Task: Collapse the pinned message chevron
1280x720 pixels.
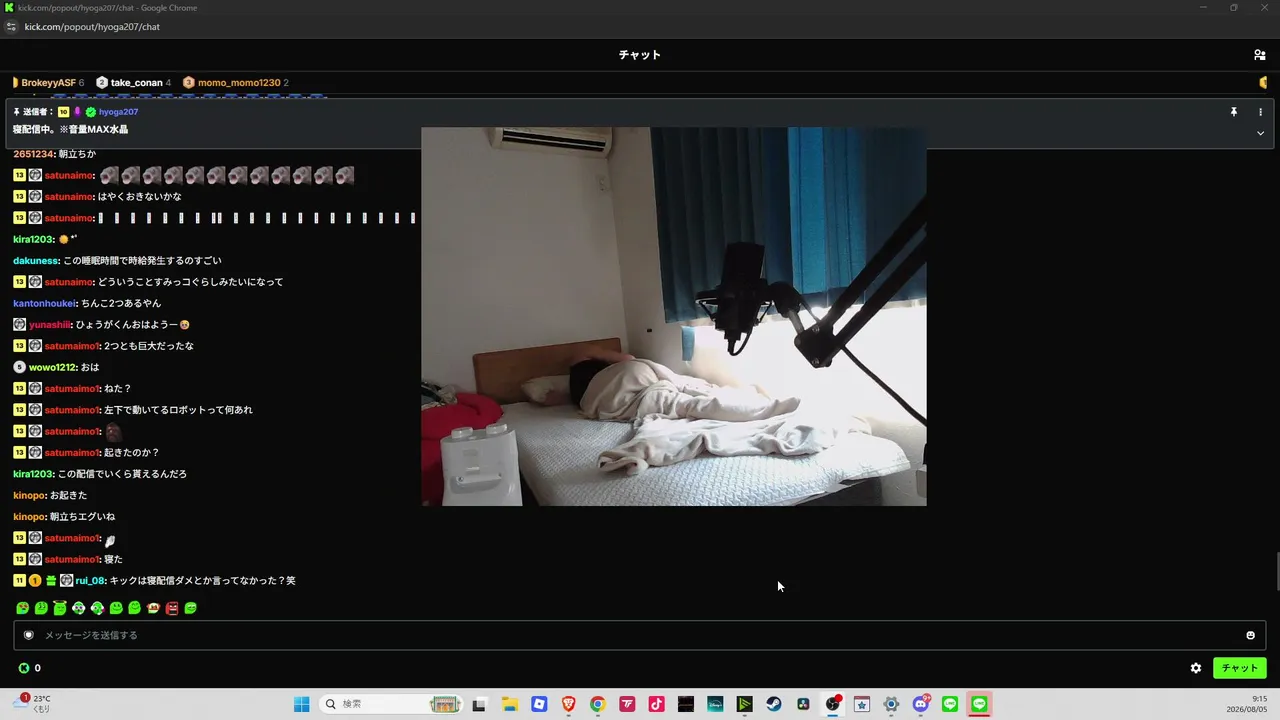Action: pos(1260,133)
